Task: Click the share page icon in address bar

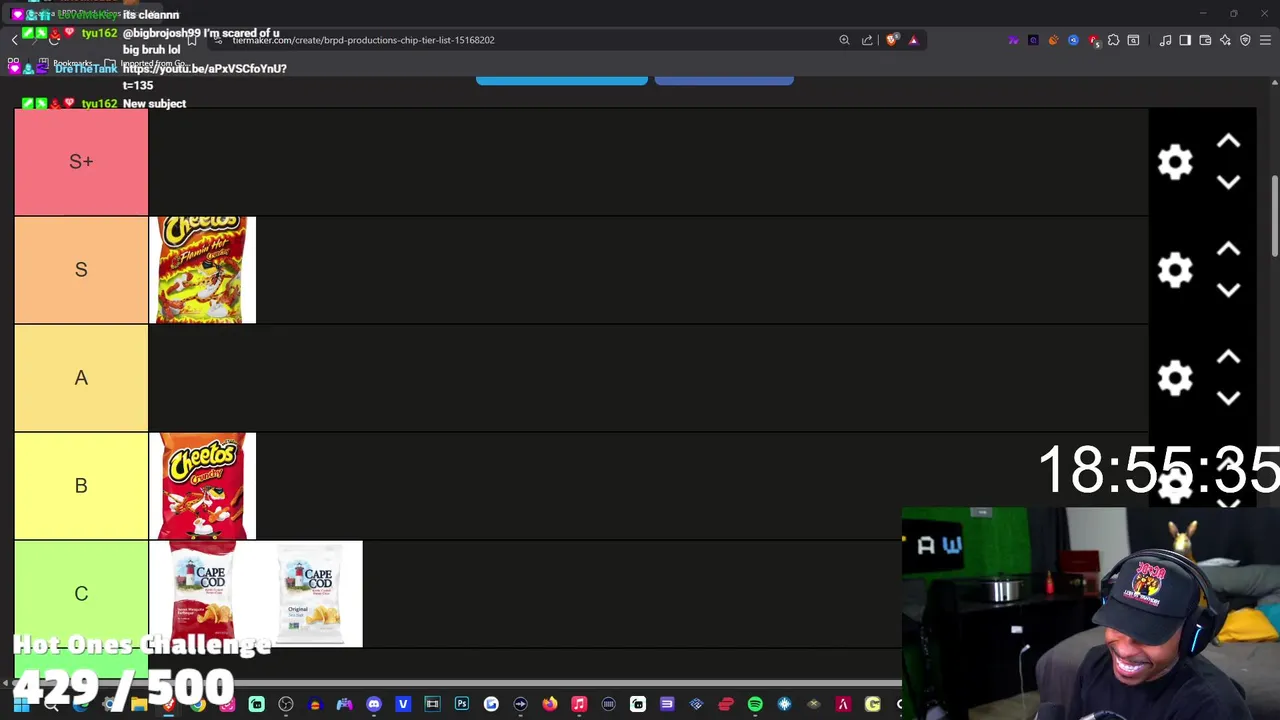Action: (867, 40)
